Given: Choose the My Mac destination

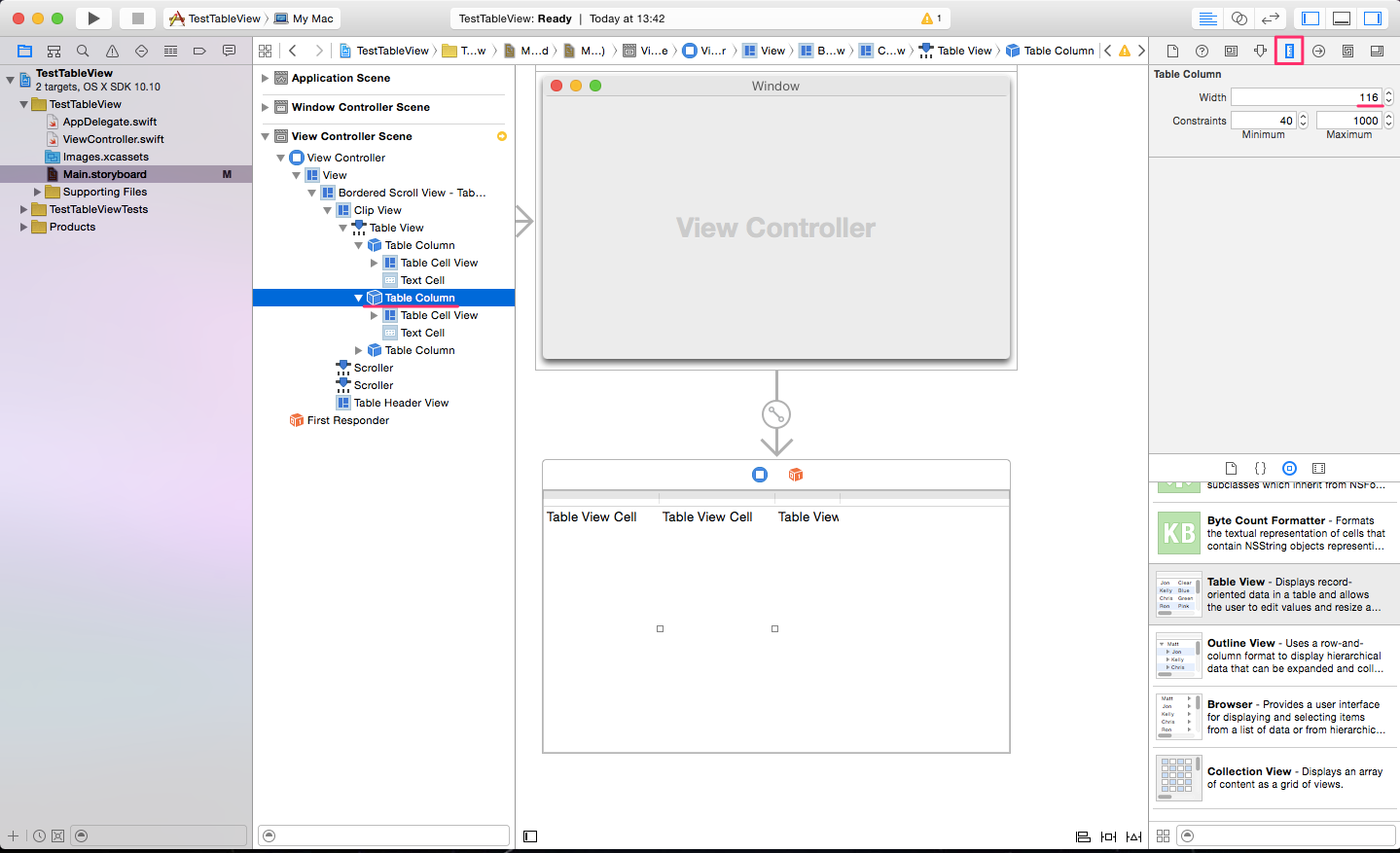Looking at the screenshot, I should (305, 18).
